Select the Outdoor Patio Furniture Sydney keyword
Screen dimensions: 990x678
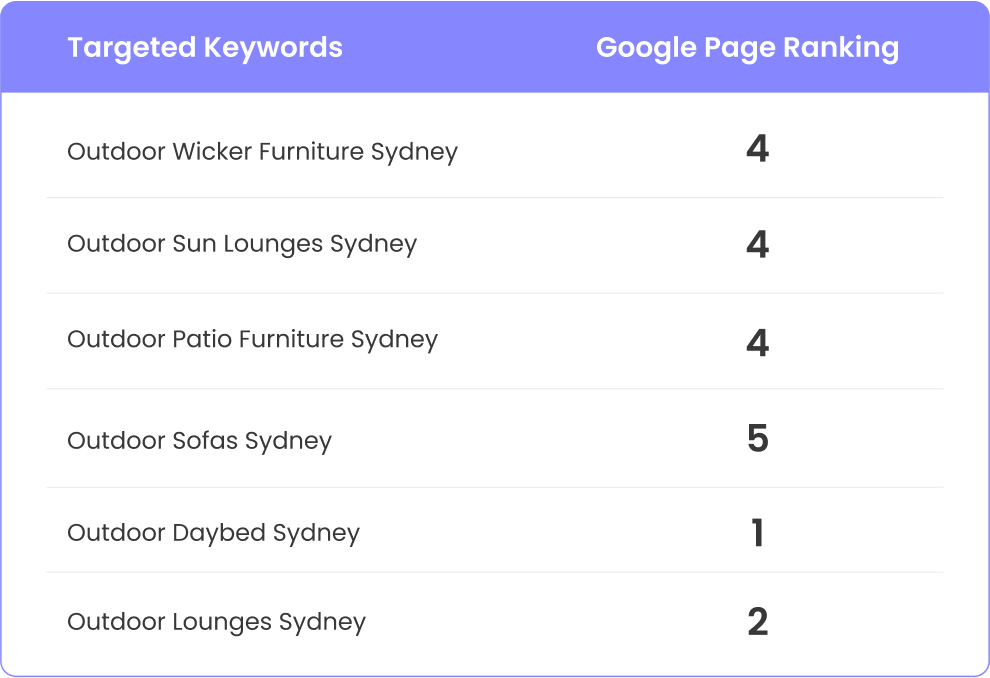click(253, 340)
